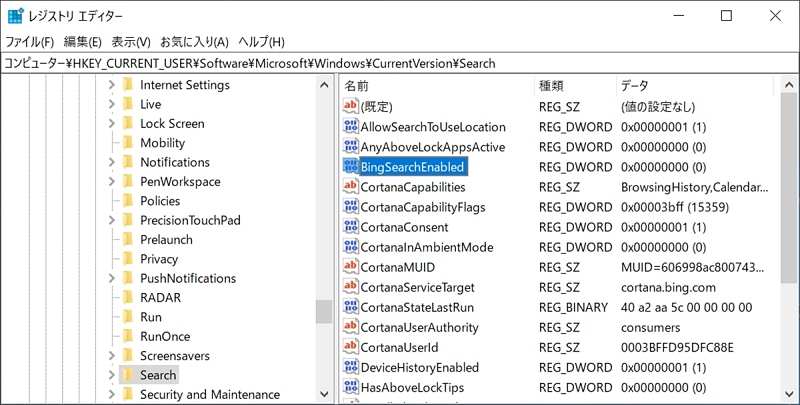The width and height of the screenshot is (800, 405).
Task: Expand the Internet Settings key
Action: click(x=112, y=85)
